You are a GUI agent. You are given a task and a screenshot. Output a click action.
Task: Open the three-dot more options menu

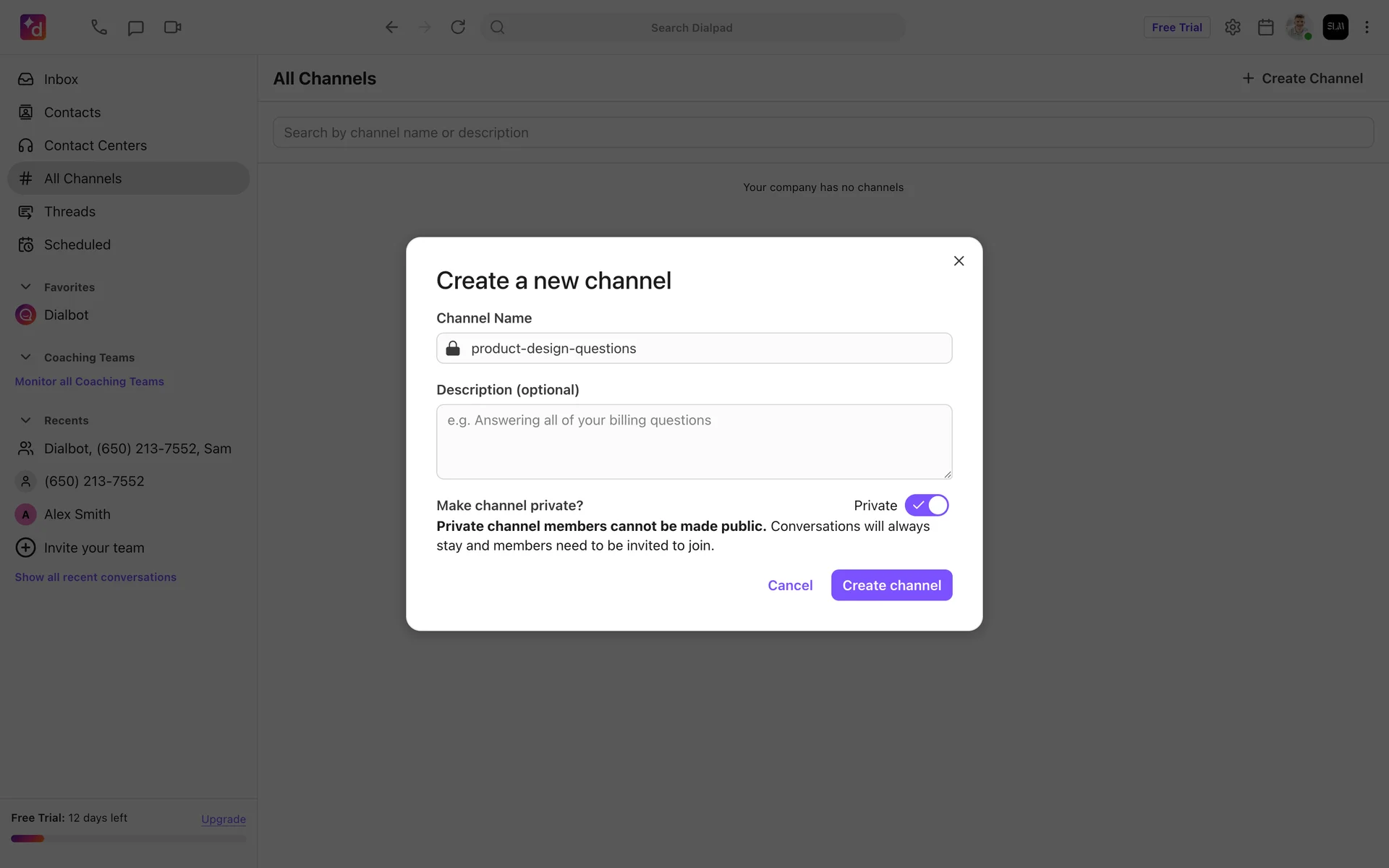[1367, 27]
